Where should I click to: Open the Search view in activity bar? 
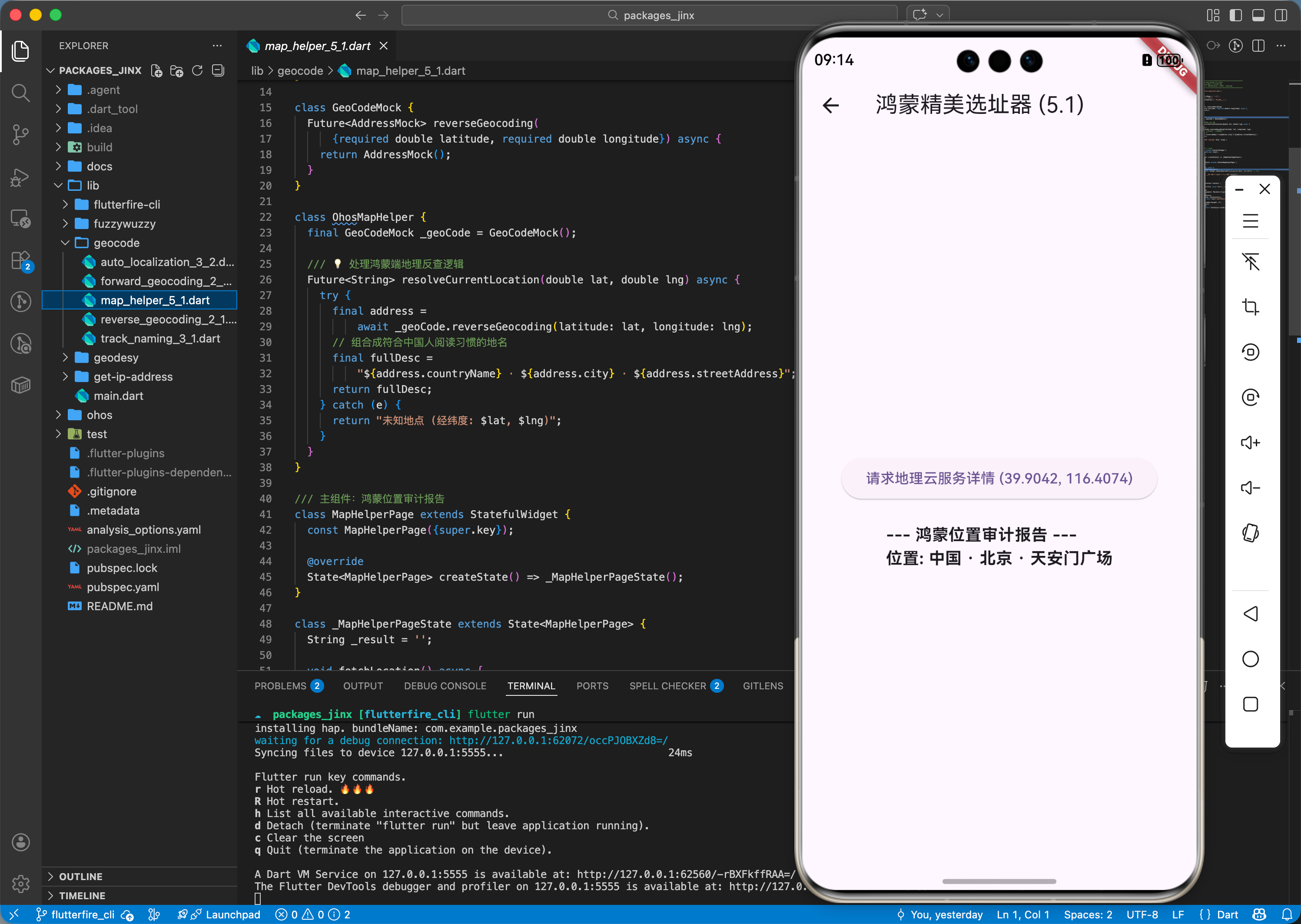tap(20, 93)
